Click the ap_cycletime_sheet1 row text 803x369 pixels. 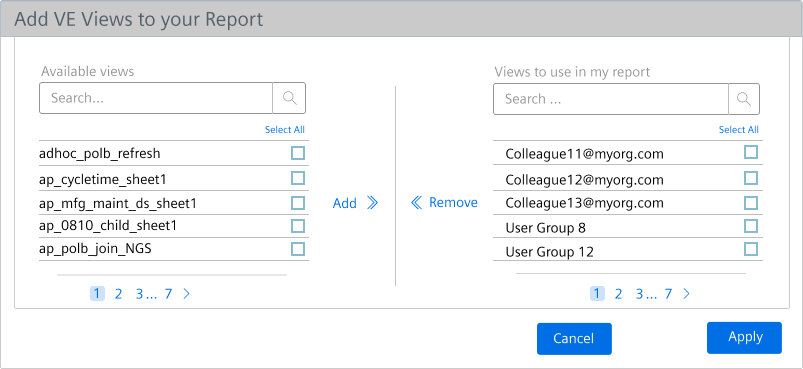[103, 180]
